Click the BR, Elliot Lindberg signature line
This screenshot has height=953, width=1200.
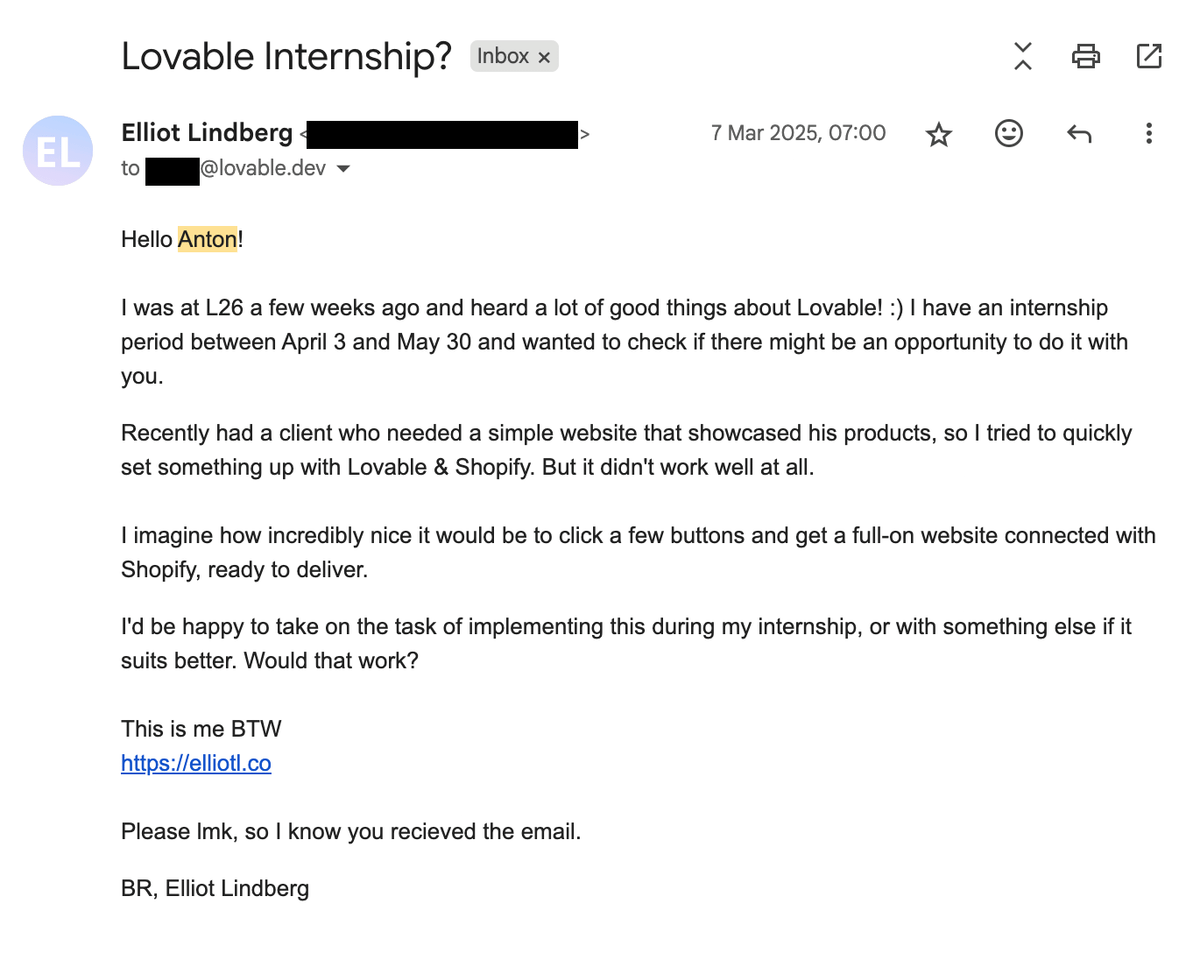pos(215,888)
